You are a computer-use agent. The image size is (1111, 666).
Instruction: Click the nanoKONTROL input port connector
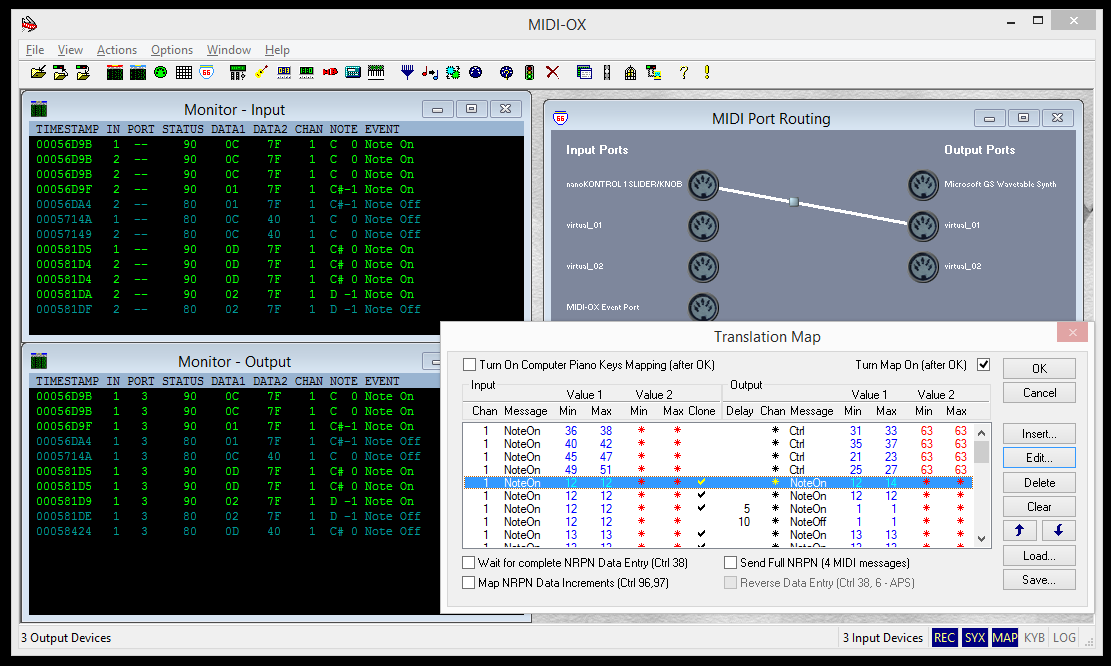coord(703,185)
